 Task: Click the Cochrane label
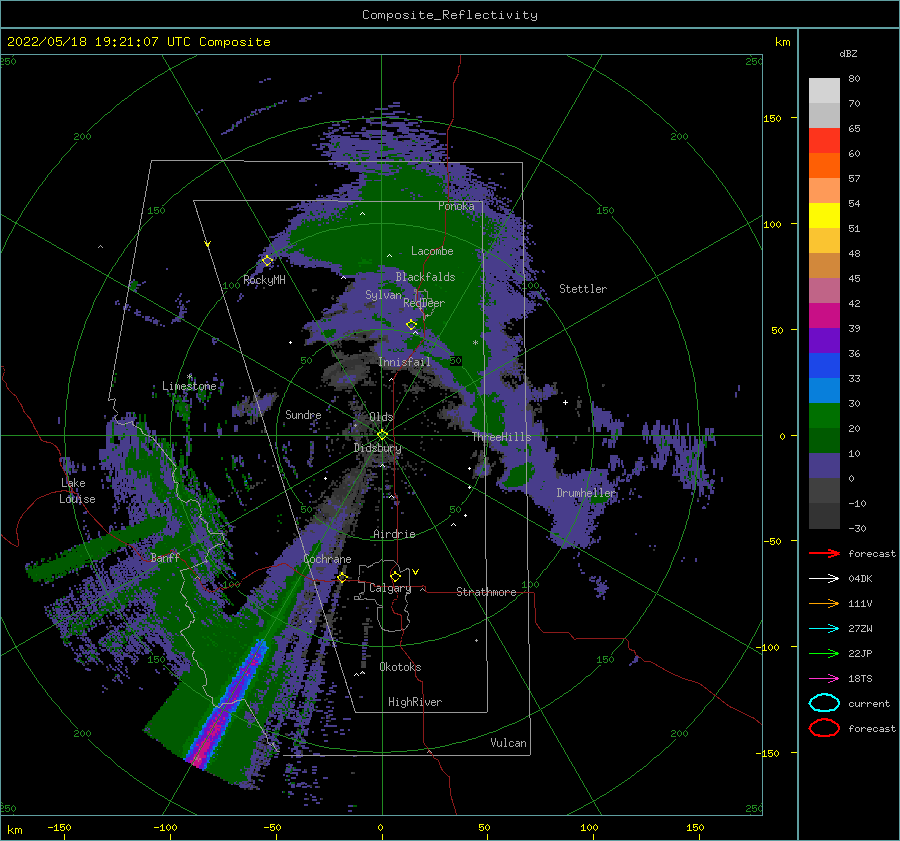coord(327,559)
